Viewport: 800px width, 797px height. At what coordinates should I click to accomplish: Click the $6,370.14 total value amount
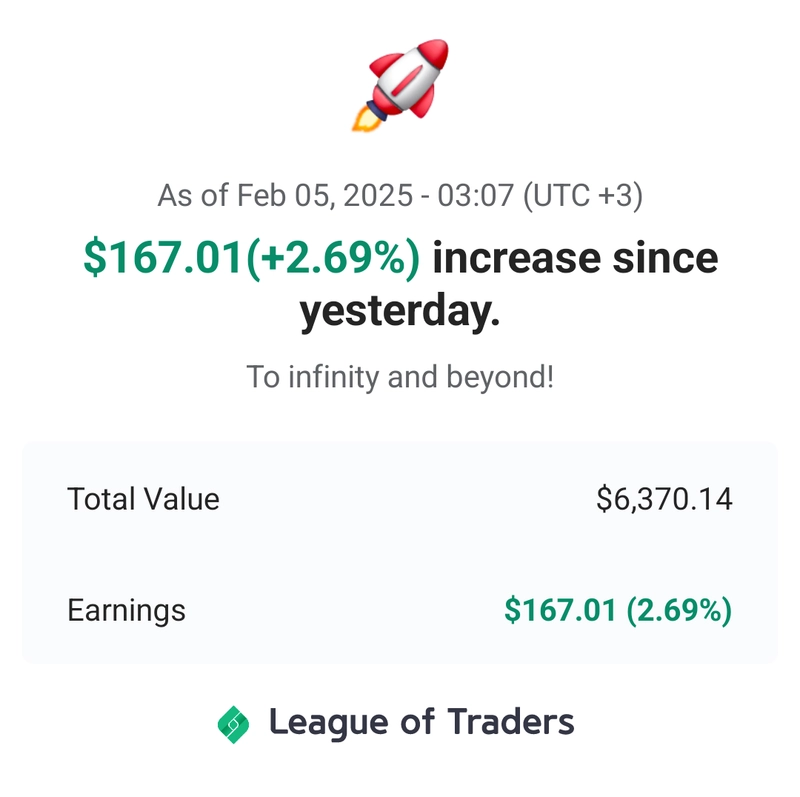[664, 499]
